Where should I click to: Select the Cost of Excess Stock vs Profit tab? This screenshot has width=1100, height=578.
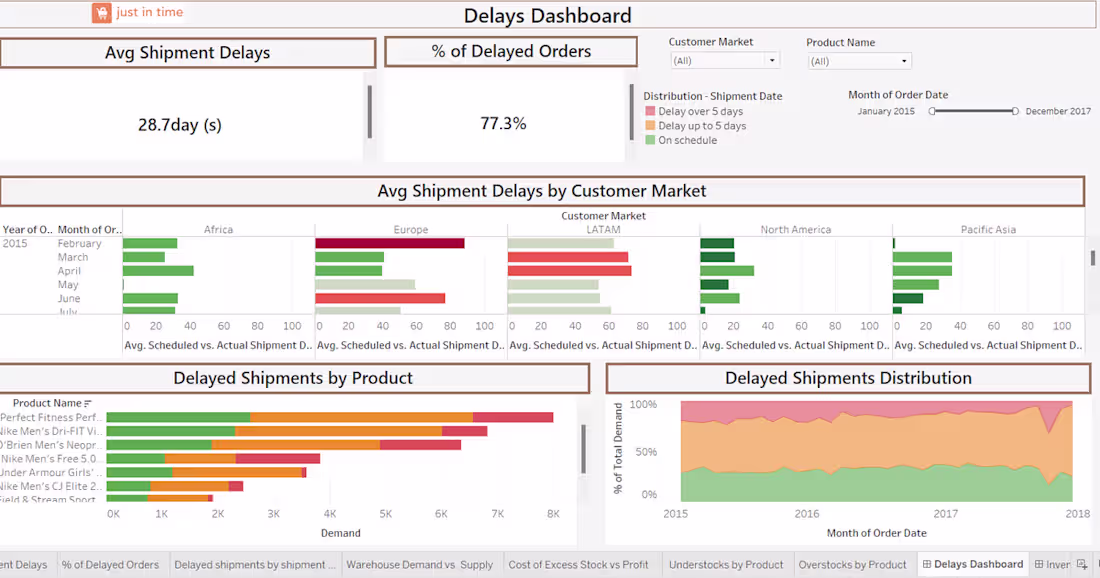[578, 564]
